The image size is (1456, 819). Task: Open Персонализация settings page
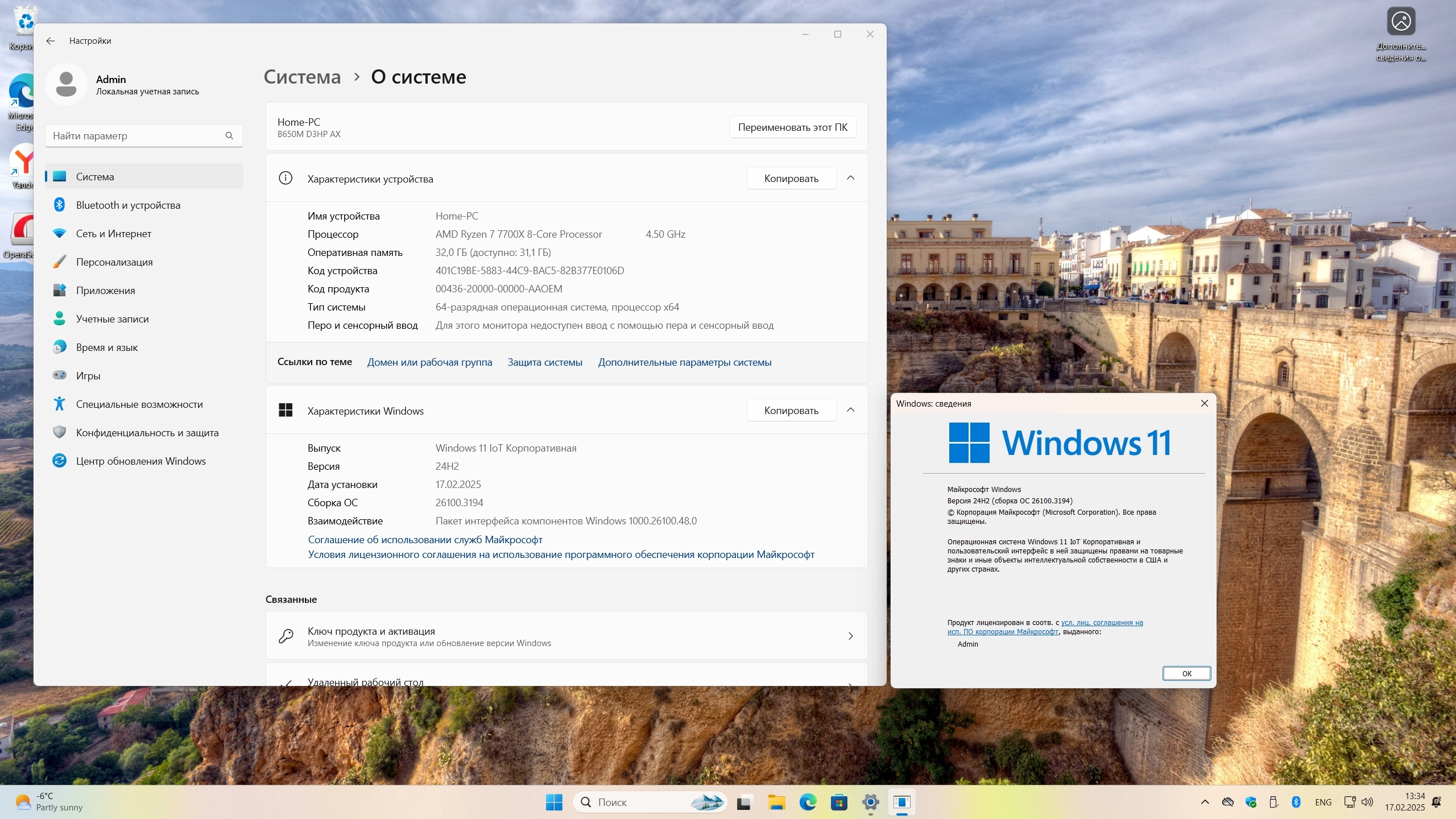click(114, 262)
